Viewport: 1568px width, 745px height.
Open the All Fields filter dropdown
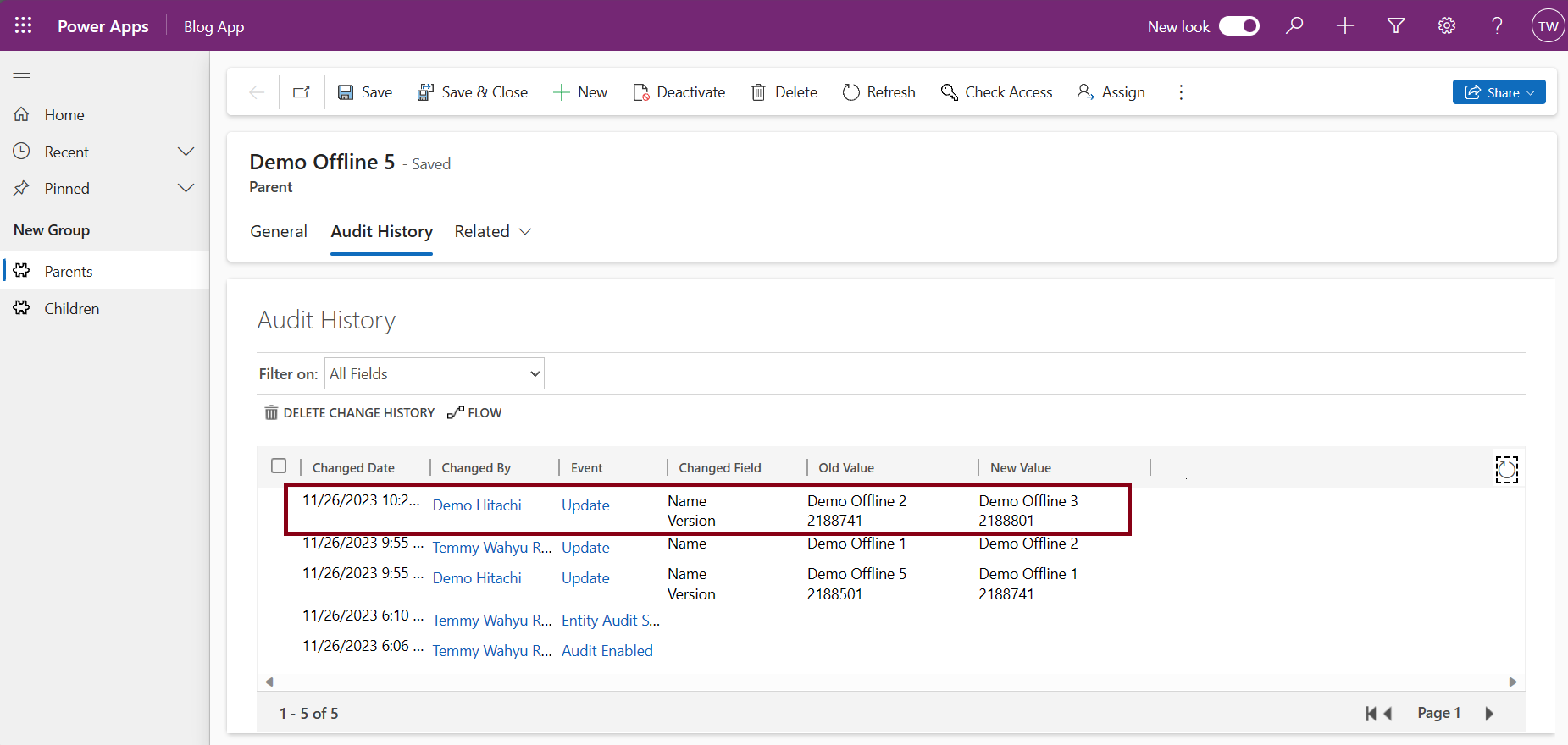coord(435,373)
